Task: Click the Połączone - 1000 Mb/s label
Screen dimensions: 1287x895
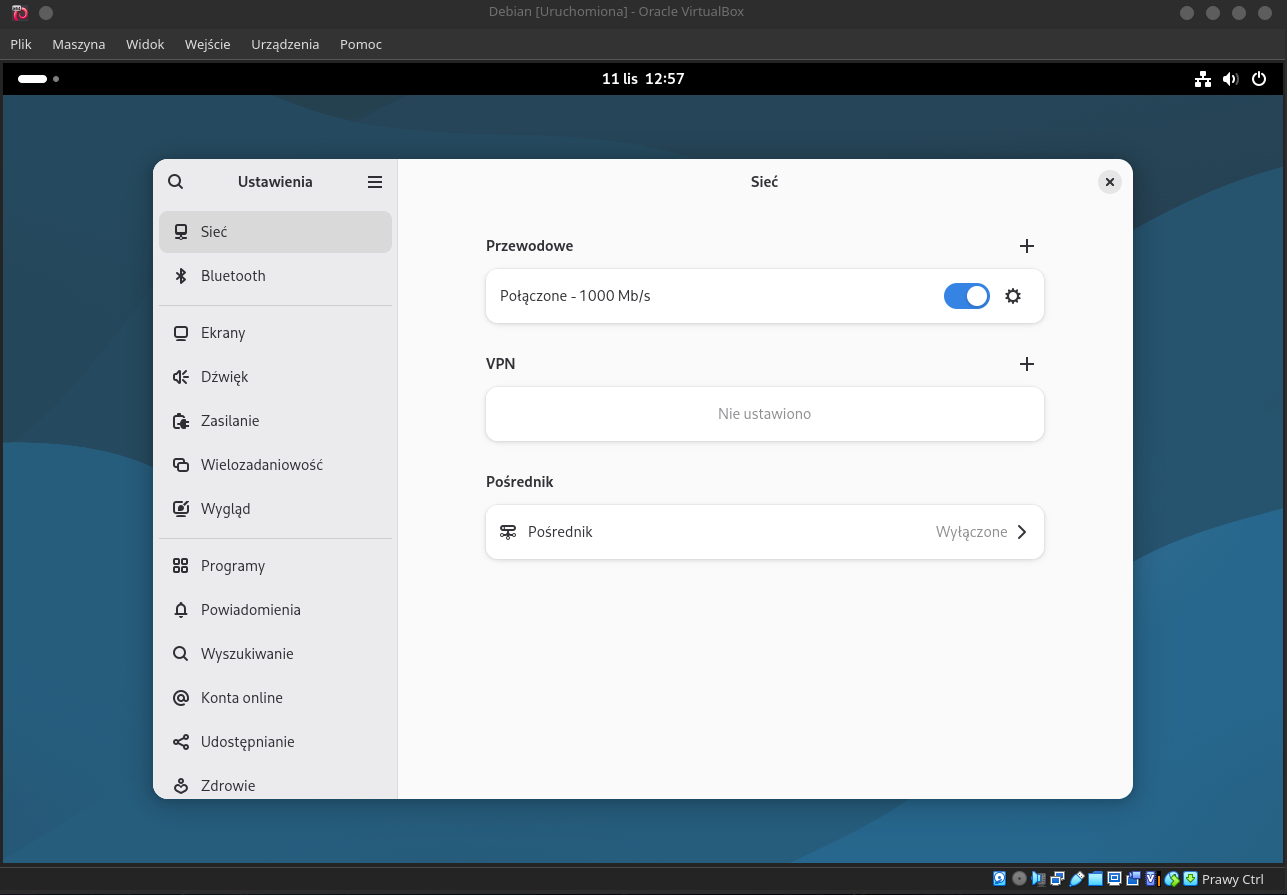Action: [575, 296]
